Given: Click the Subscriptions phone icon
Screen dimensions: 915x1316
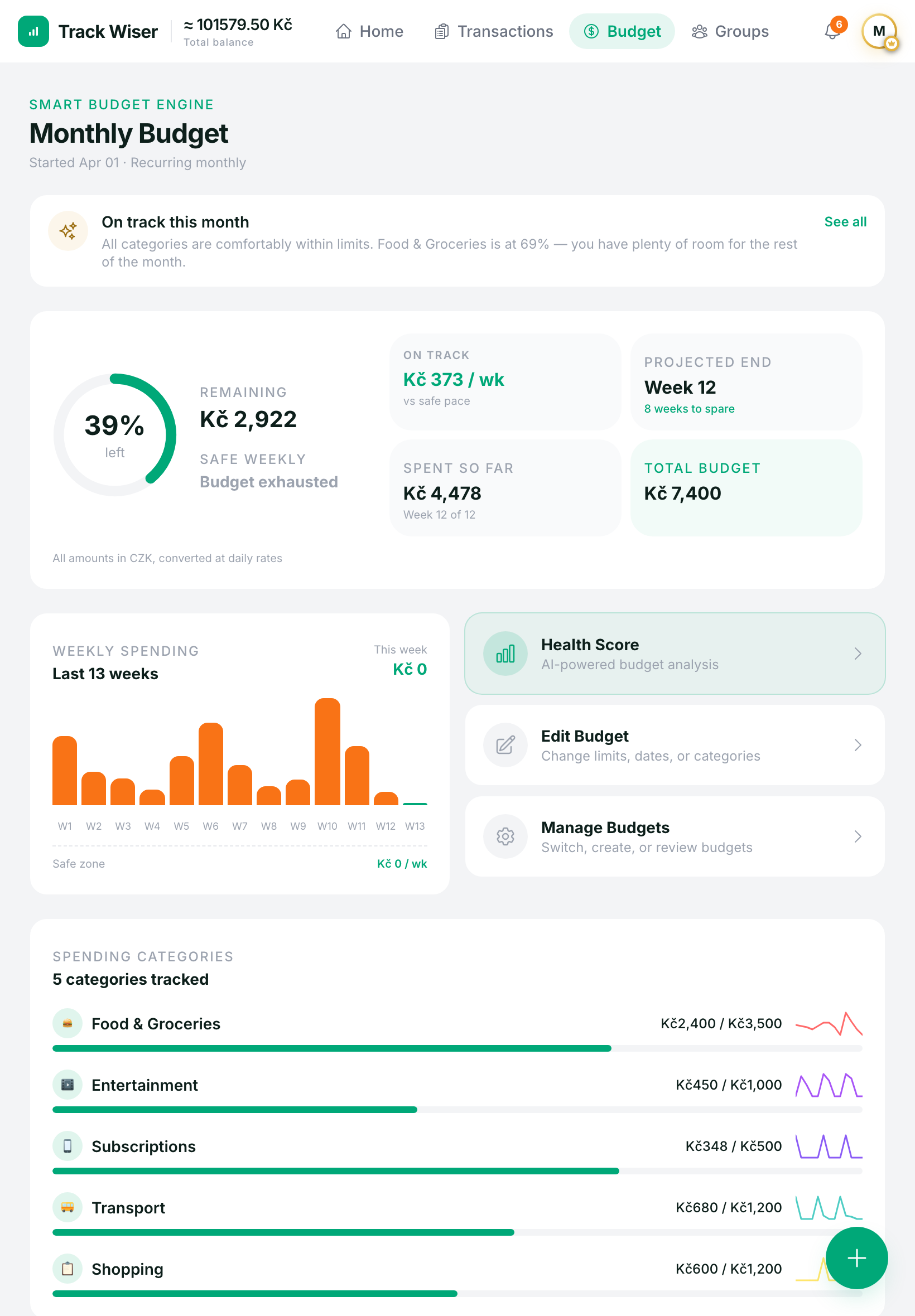Looking at the screenshot, I should tap(67, 1146).
